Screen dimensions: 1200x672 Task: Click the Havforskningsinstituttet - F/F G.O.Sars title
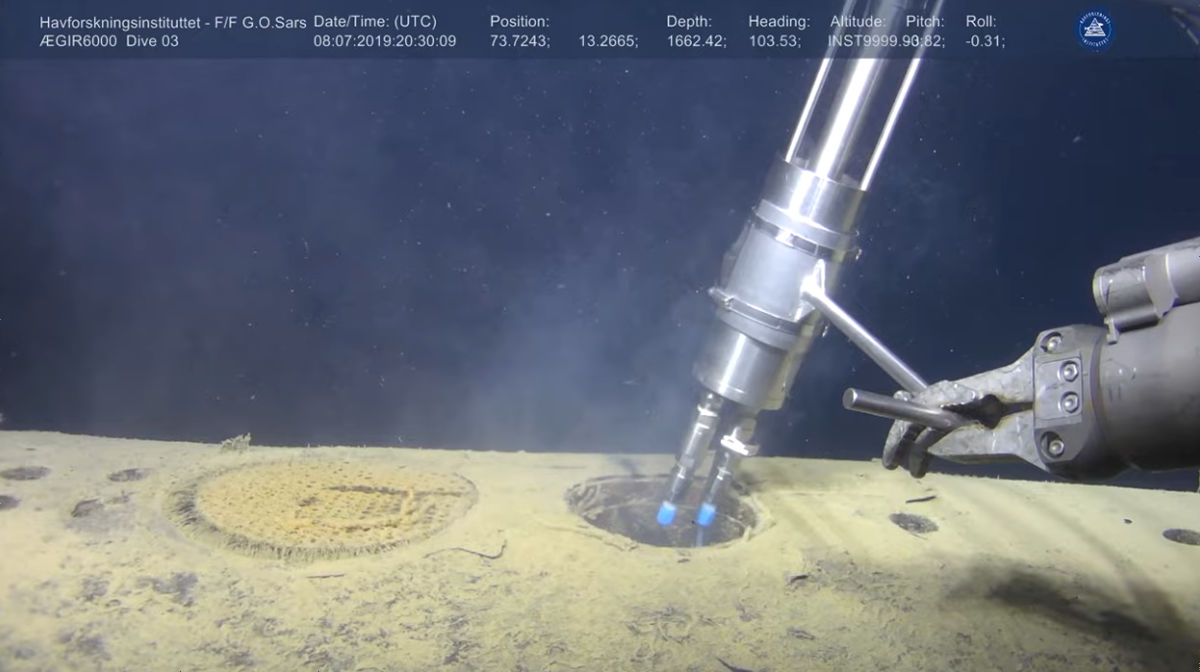173,21
